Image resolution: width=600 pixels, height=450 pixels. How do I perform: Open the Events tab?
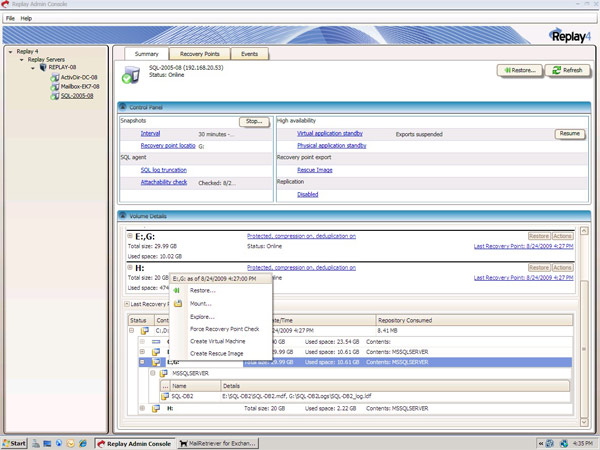tap(250, 53)
